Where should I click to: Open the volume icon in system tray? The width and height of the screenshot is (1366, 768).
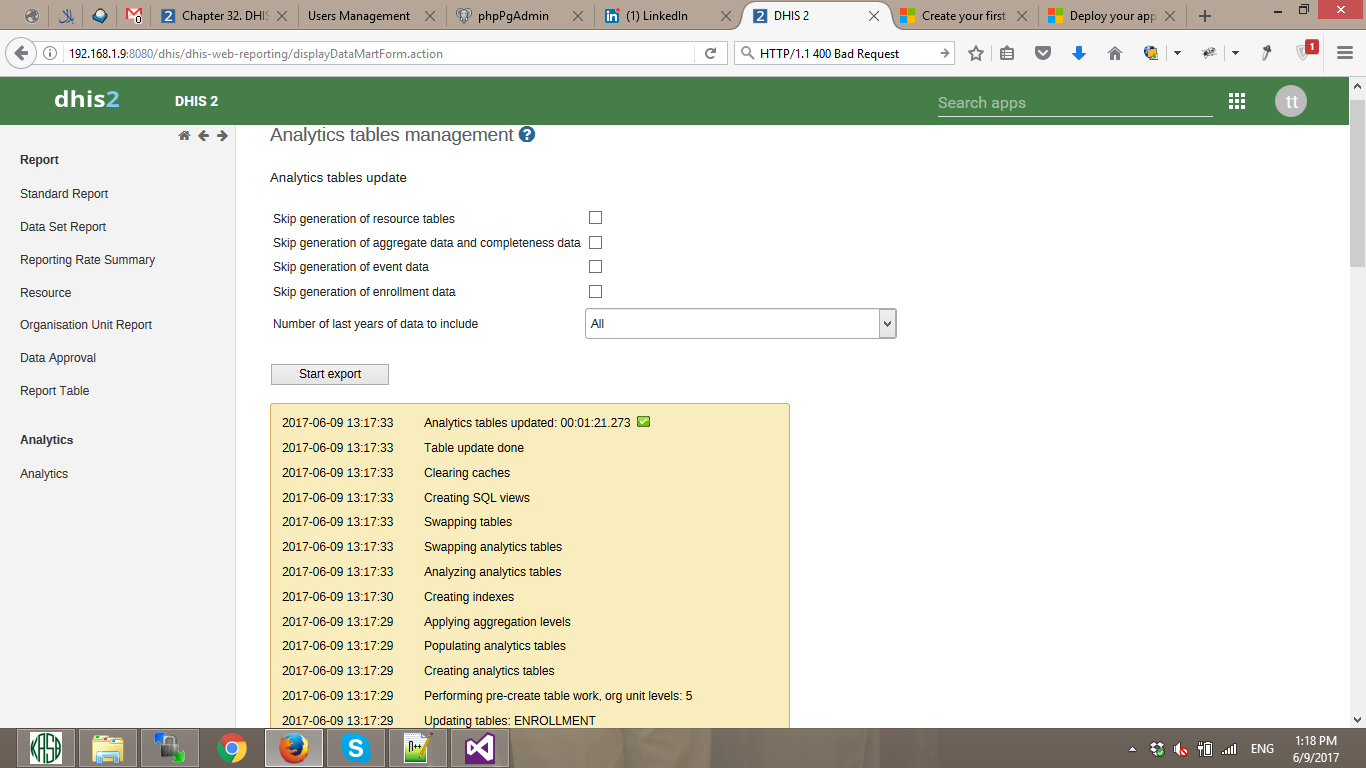(x=1181, y=749)
